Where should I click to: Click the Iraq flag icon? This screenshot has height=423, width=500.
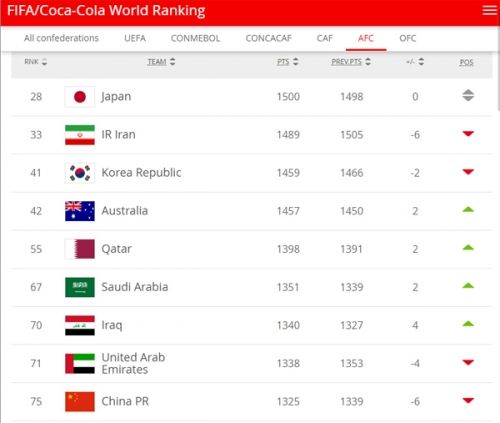click(x=80, y=325)
